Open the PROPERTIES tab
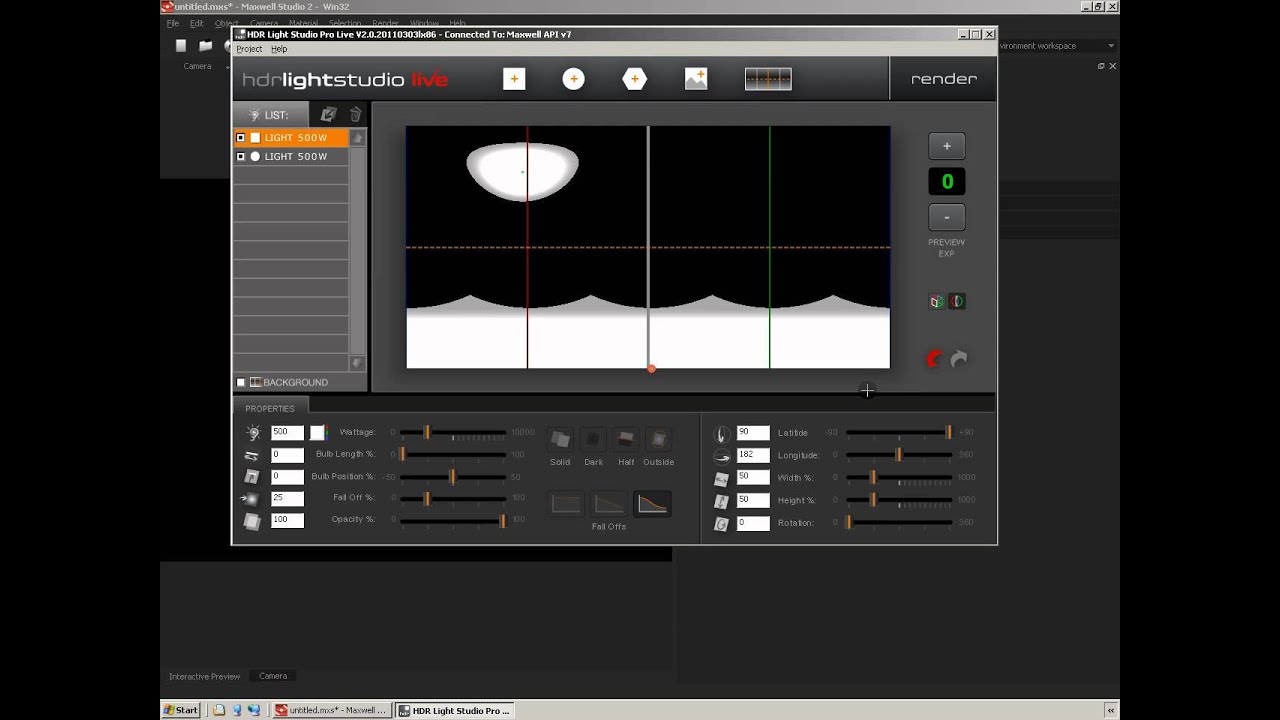Viewport: 1280px width, 720px height. [x=270, y=408]
